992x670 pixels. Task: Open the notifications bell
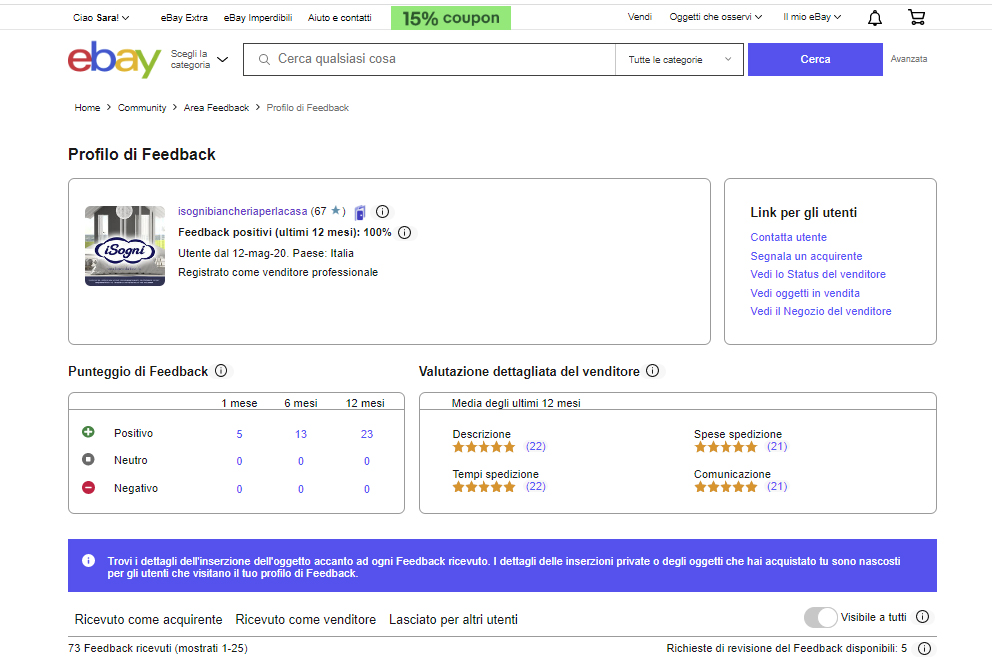[x=874, y=18]
